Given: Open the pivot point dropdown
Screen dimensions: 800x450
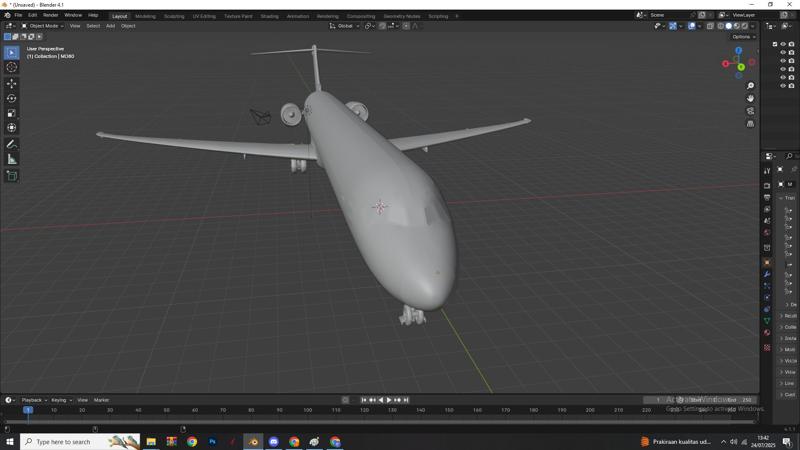Looking at the screenshot, I should point(369,26).
